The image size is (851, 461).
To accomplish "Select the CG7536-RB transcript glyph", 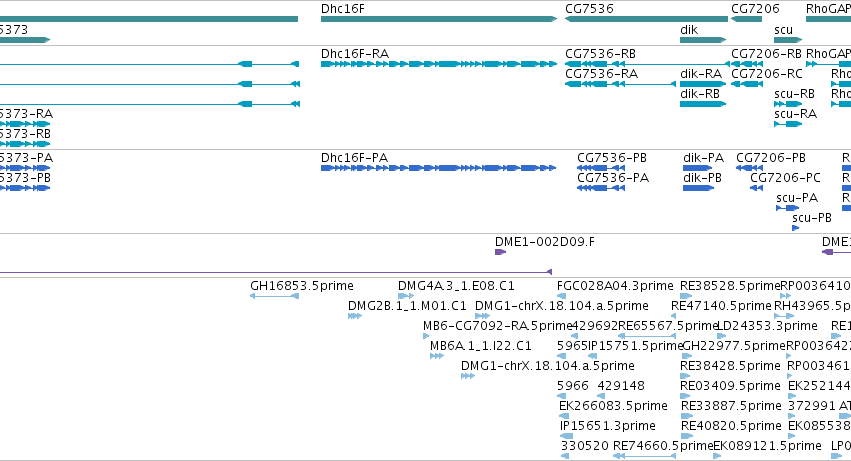I will pos(646,64).
